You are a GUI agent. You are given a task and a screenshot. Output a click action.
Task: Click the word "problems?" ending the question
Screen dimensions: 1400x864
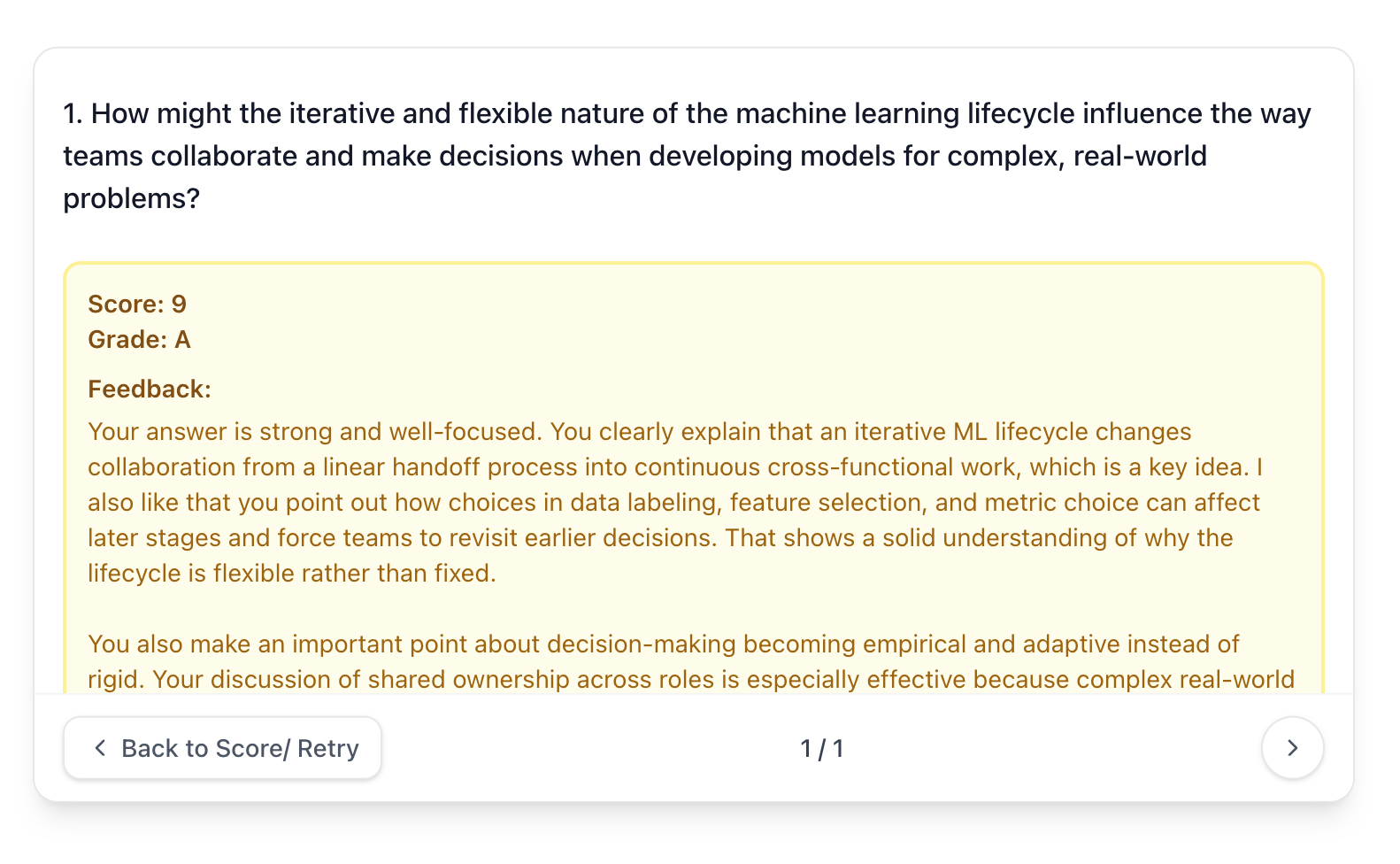click(x=132, y=199)
